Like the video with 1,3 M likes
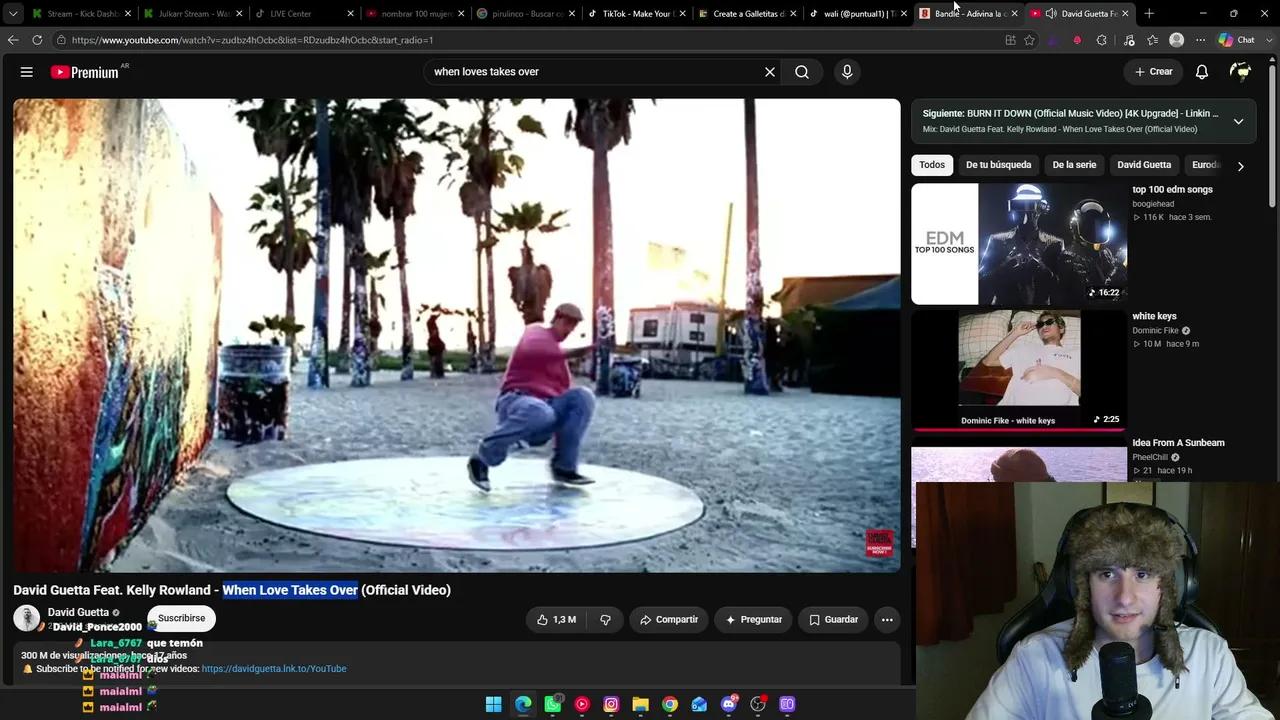 [556, 620]
